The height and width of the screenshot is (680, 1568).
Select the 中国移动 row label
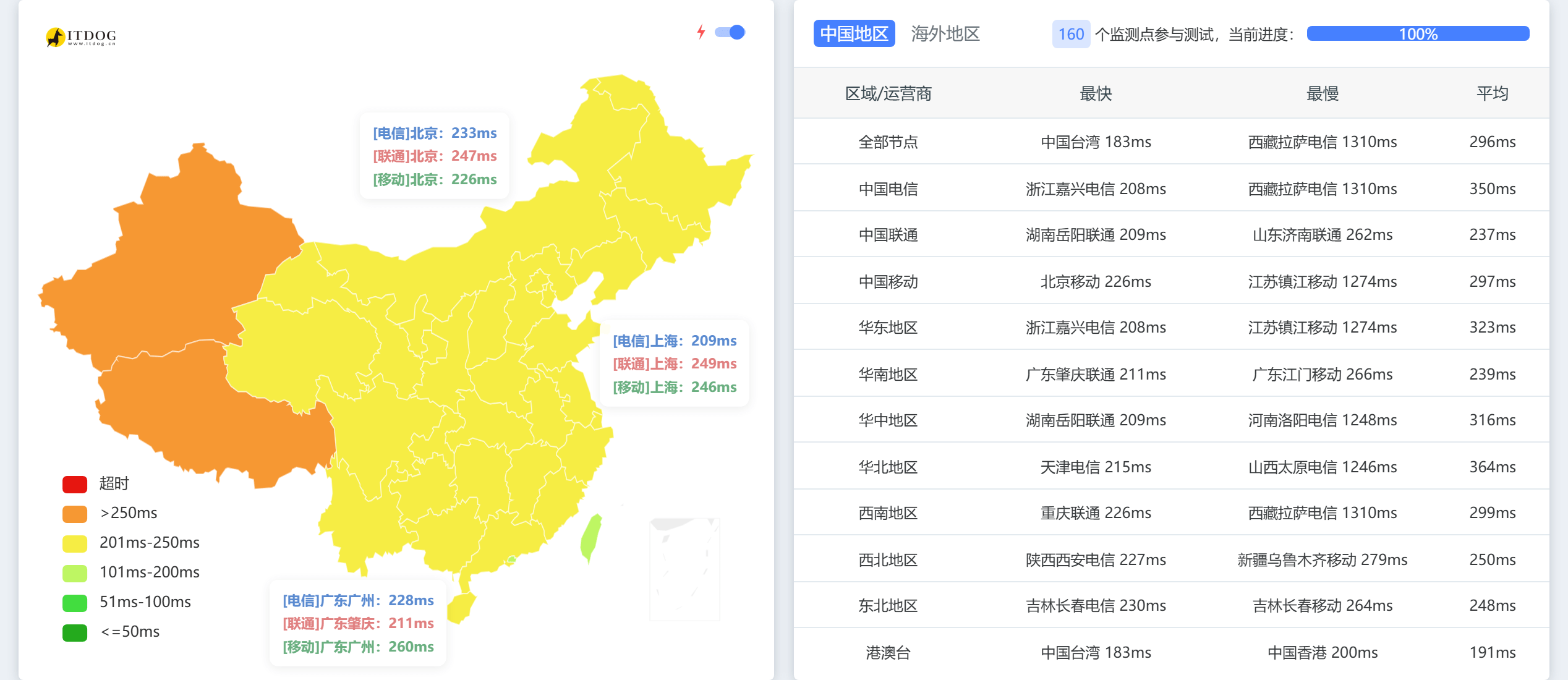[x=888, y=281]
